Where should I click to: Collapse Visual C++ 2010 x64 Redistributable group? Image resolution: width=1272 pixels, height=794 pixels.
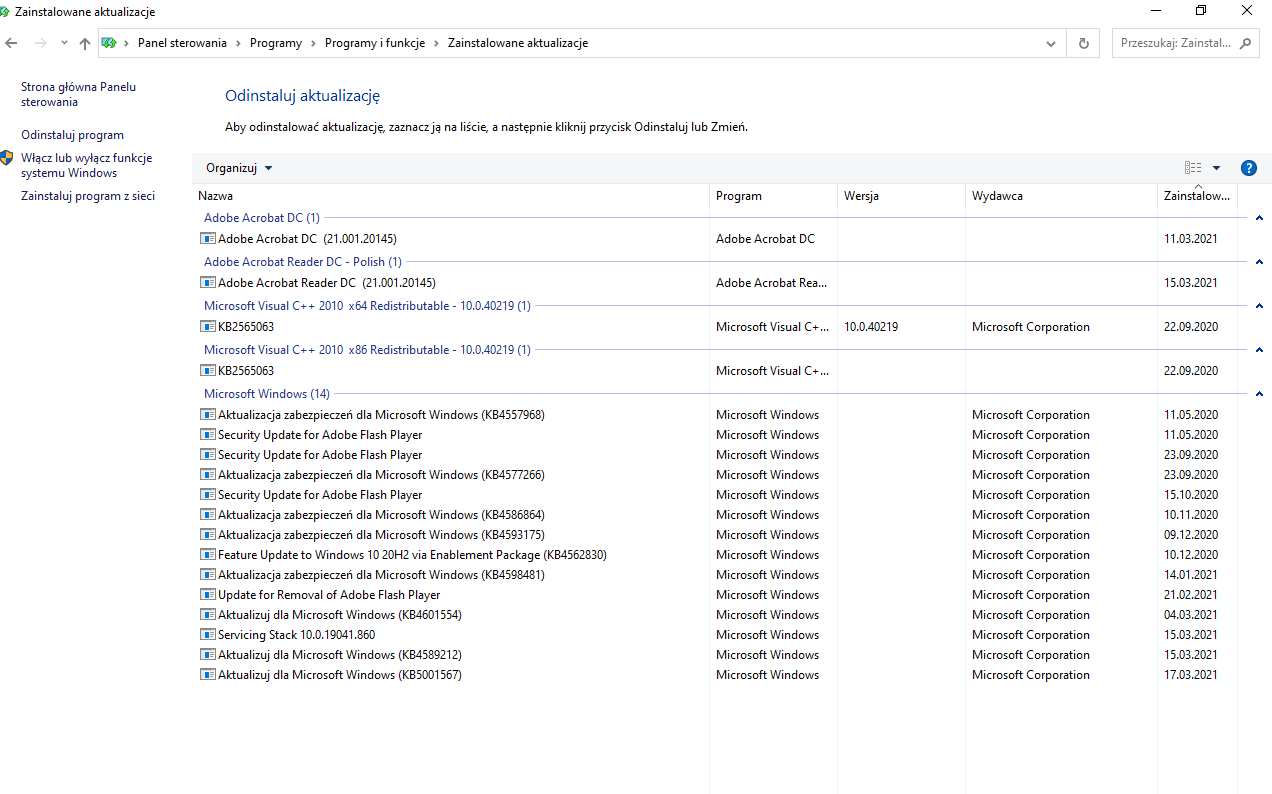point(1258,306)
